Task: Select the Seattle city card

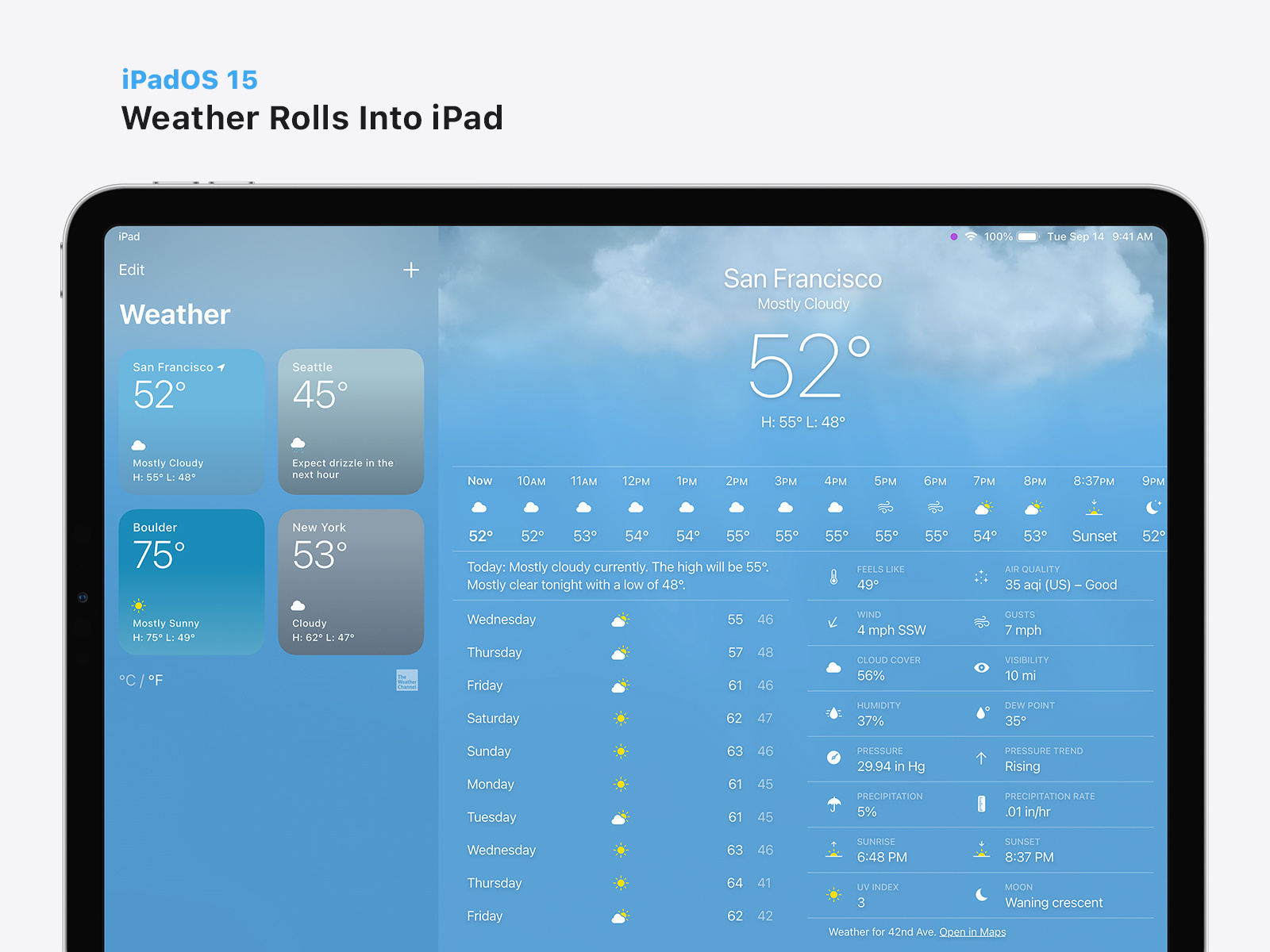Action: [351, 422]
